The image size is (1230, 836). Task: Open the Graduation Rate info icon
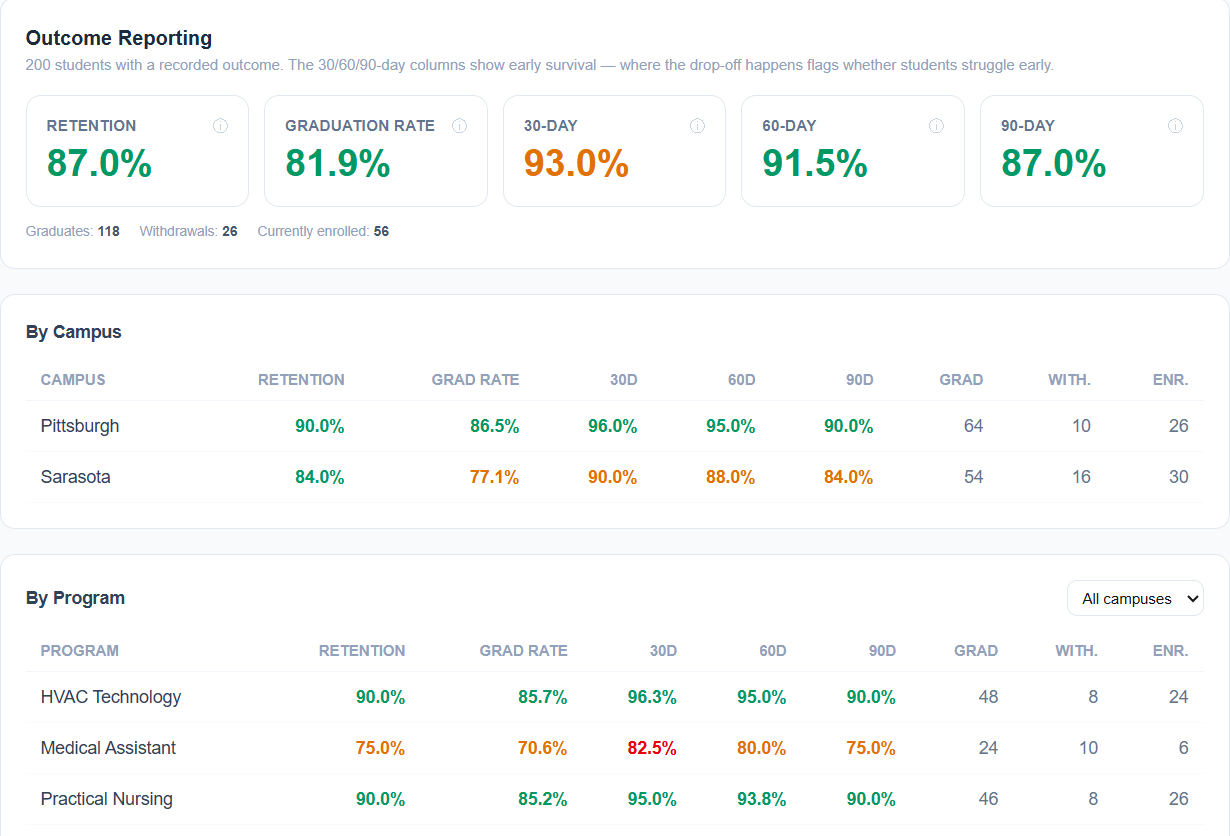pos(459,126)
